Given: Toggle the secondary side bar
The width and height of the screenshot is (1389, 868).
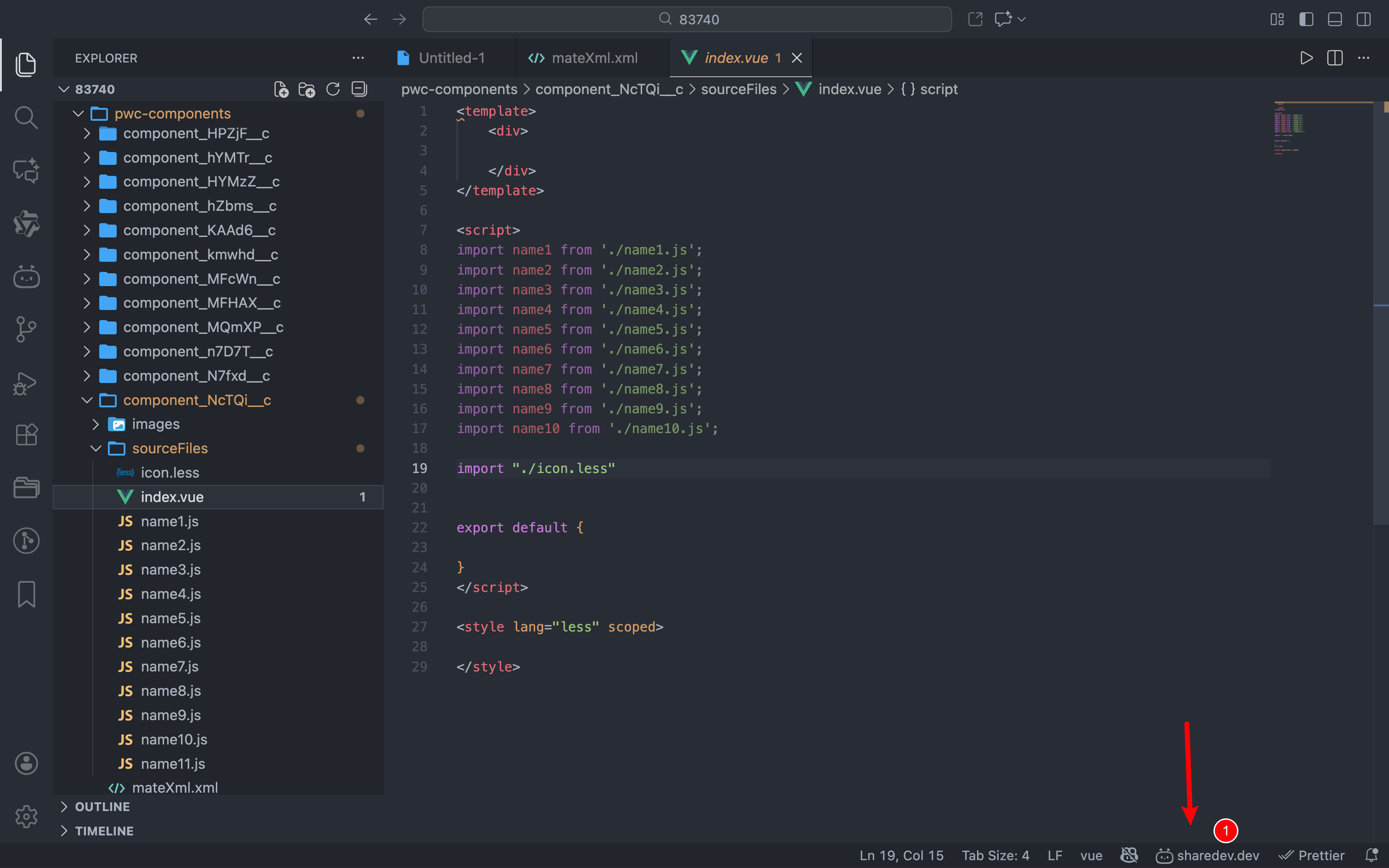Looking at the screenshot, I should (x=1363, y=19).
